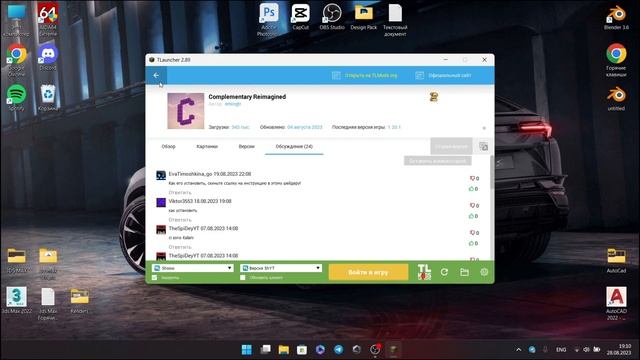
Task: Switch to the Обзор tab
Action: [169, 146]
